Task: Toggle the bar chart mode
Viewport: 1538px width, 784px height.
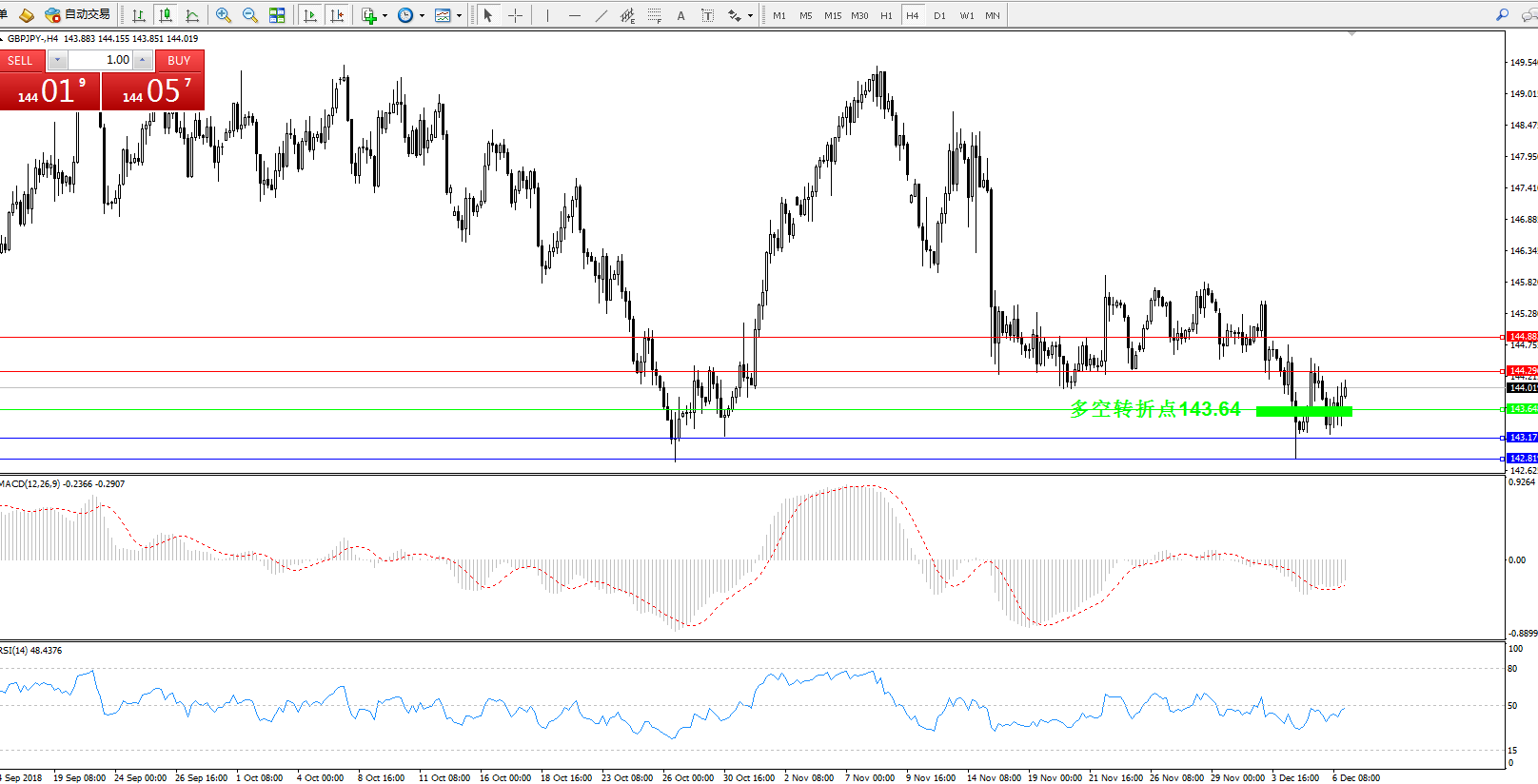Action: tap(139, 15)
